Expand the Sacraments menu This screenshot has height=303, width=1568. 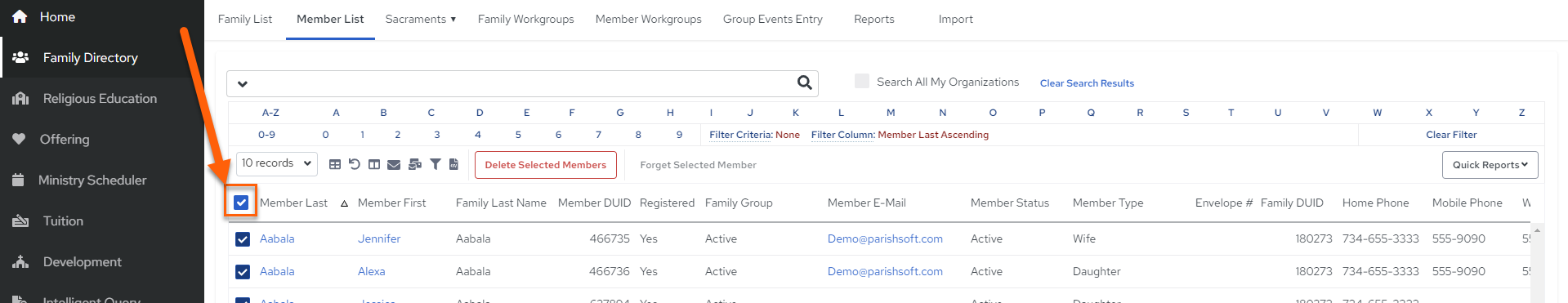421,19
